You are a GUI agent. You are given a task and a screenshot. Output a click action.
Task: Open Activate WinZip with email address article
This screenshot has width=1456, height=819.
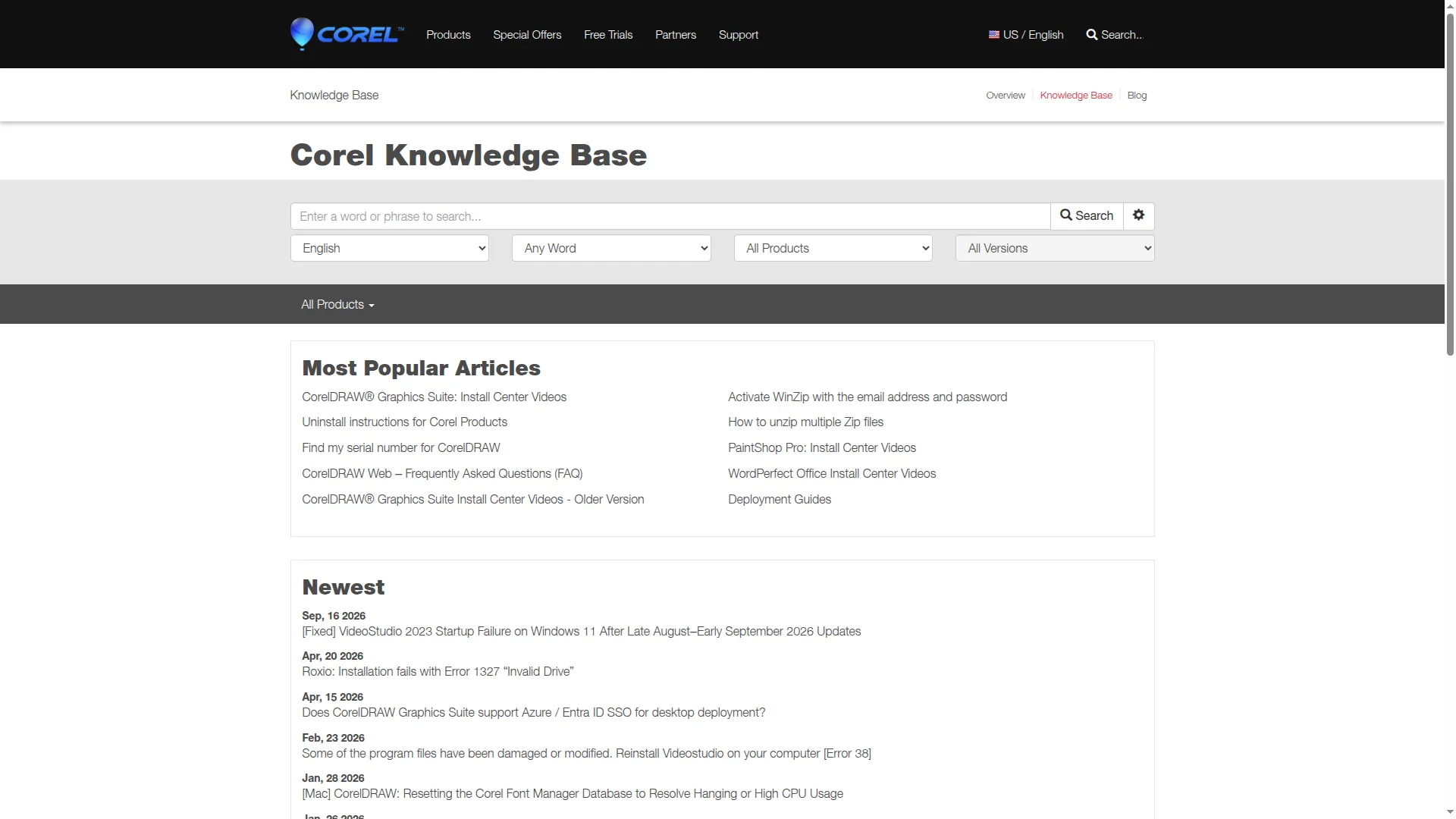868,397
